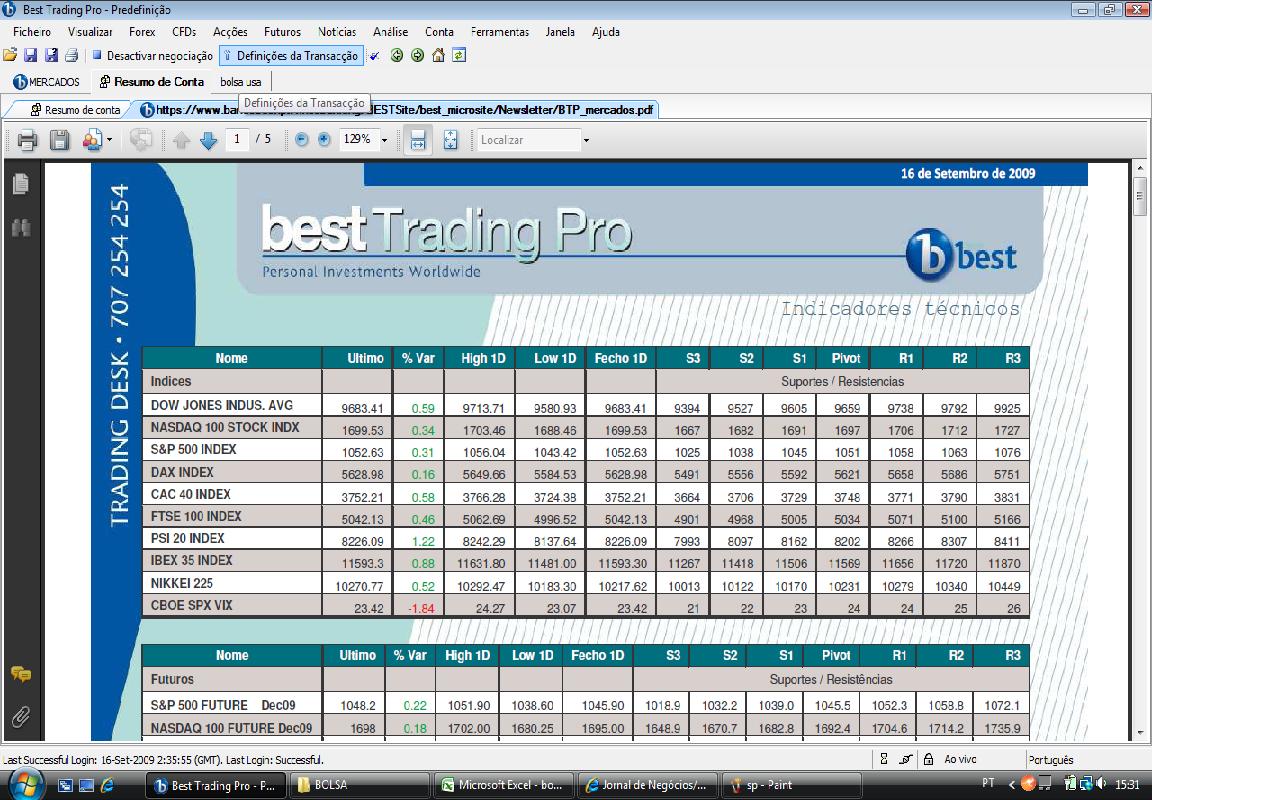Screen dimensions: 1280x800
Task: Click the Português language status entry
Action: tap(1050, 760)
